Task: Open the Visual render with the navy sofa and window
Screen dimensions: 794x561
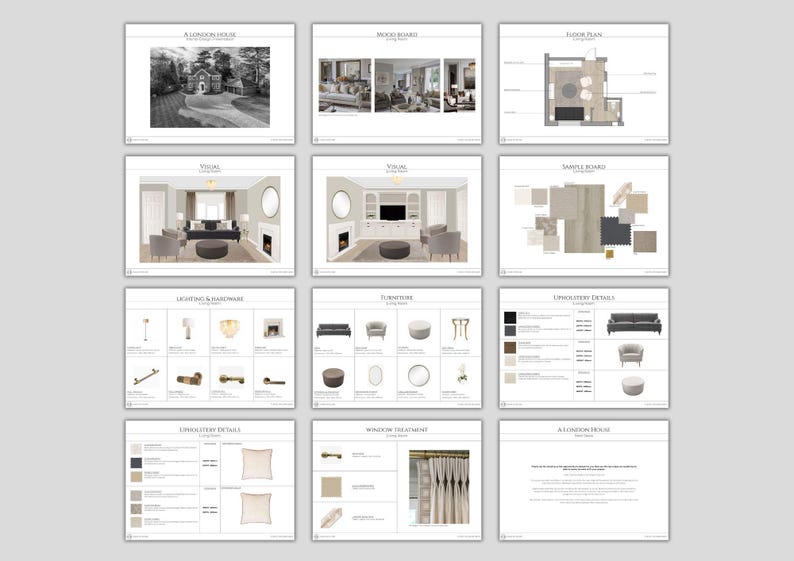Action: click(210, 219)
